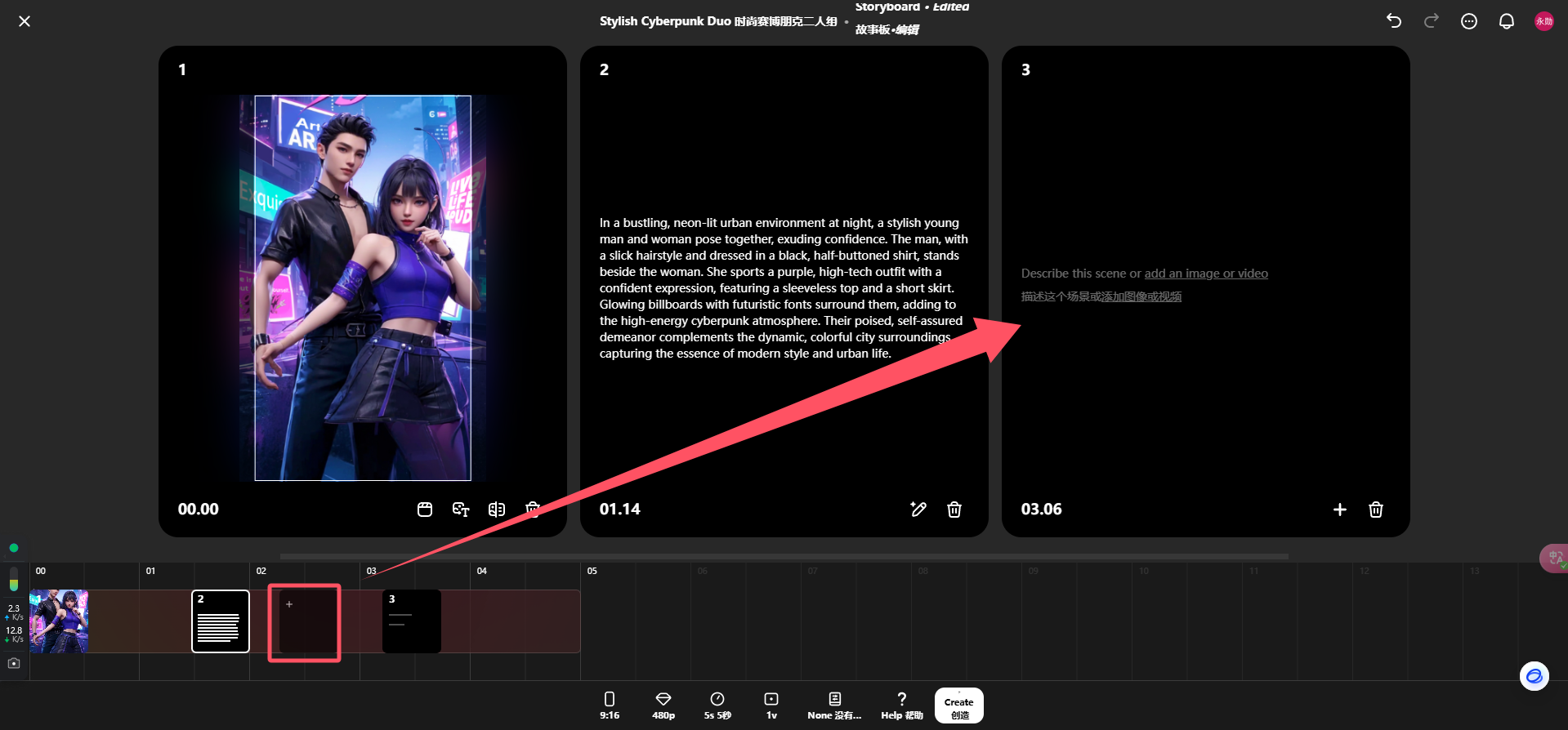Click the magic pencil edit icon on card 2
The width and height of the screenshot is (1568, 730).
click(x=918, y=510)
